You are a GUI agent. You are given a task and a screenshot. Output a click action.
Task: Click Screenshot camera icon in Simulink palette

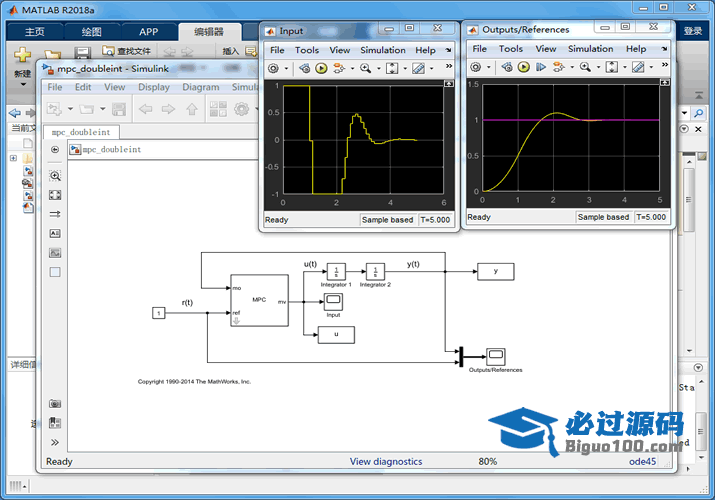pyautogui.click(x=55, y=403)
